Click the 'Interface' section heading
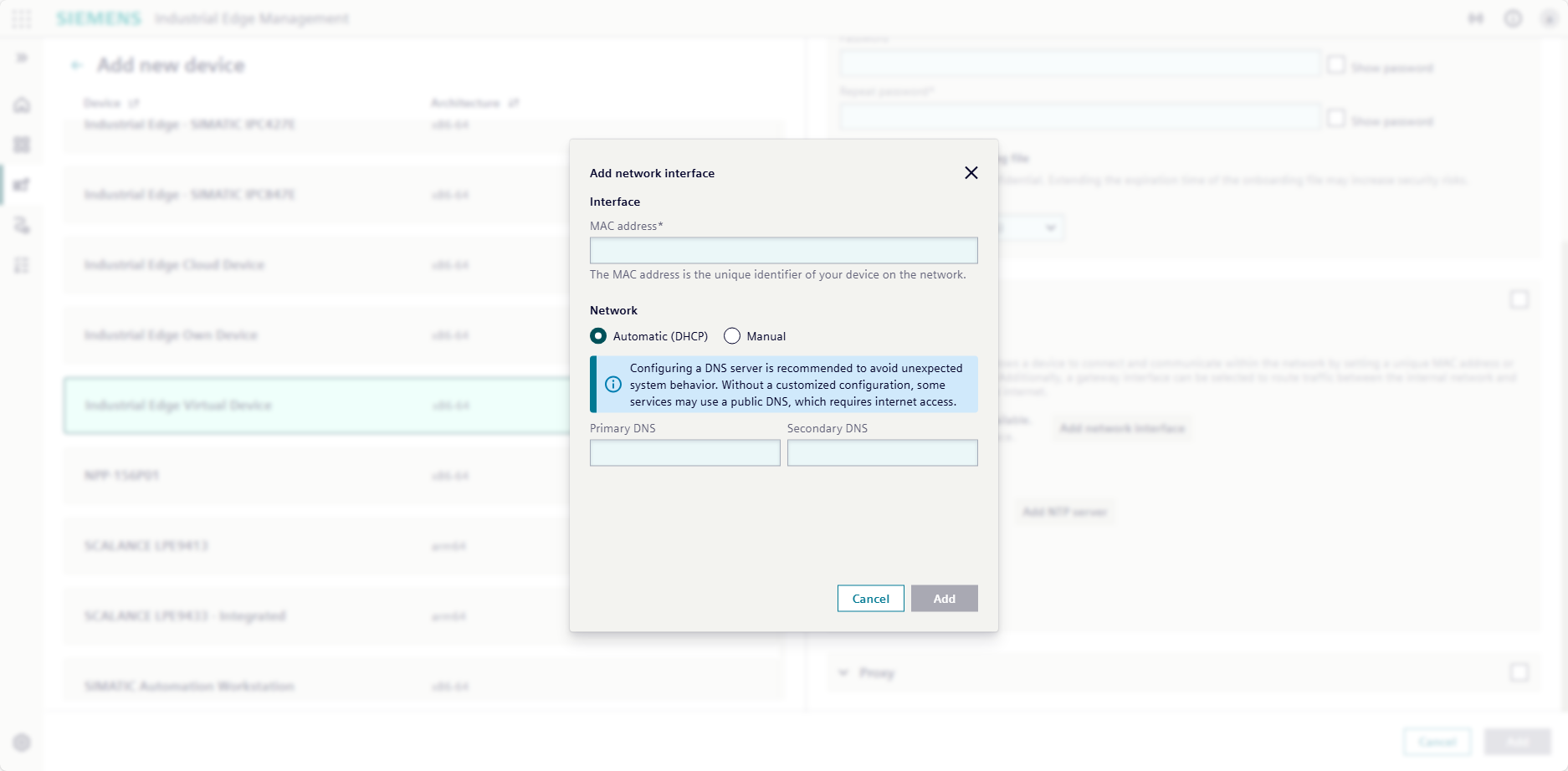1568x771 pixels. click(614, 202)
